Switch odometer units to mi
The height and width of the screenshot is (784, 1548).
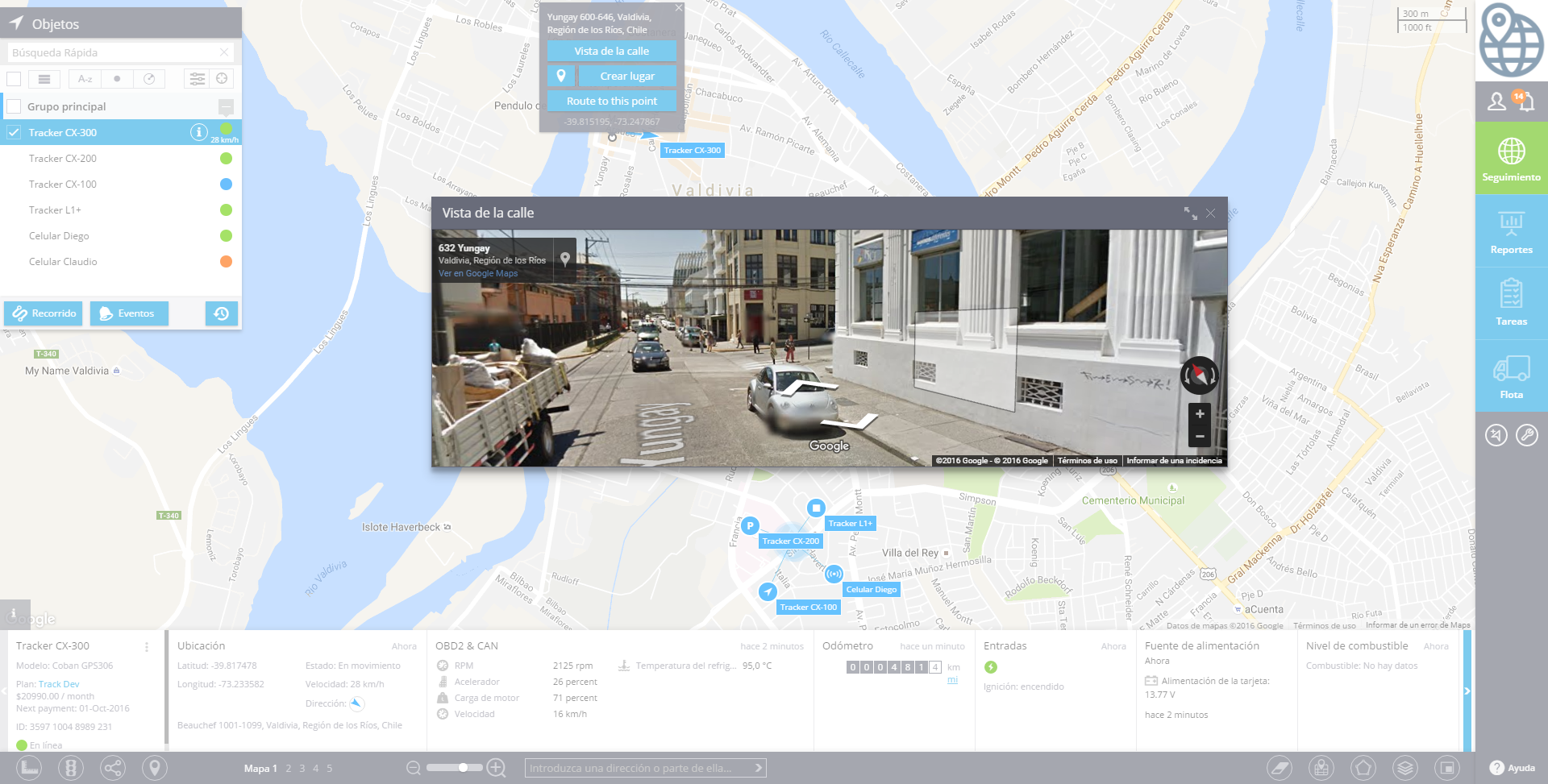click(x=952, y=680)
